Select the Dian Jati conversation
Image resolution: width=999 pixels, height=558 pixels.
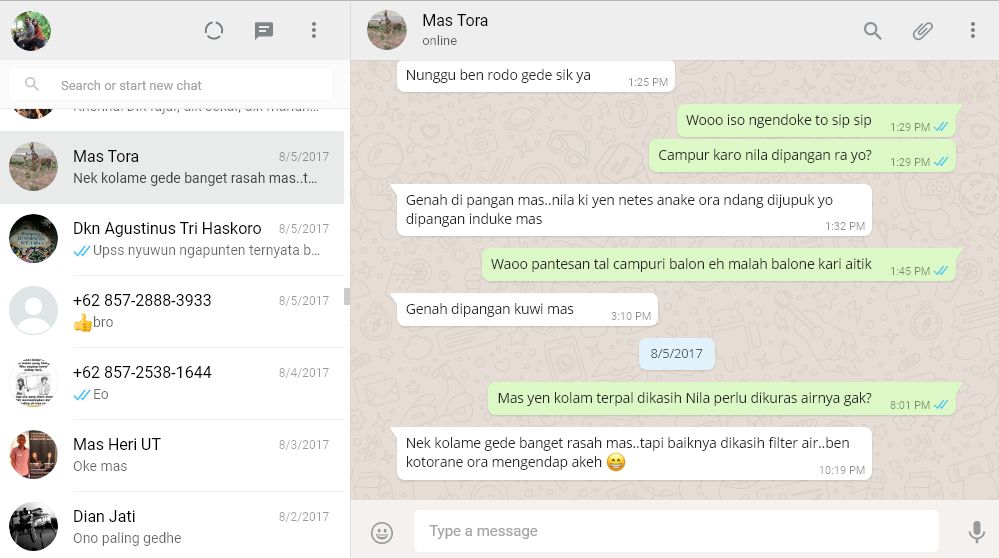tap(172, 525)
